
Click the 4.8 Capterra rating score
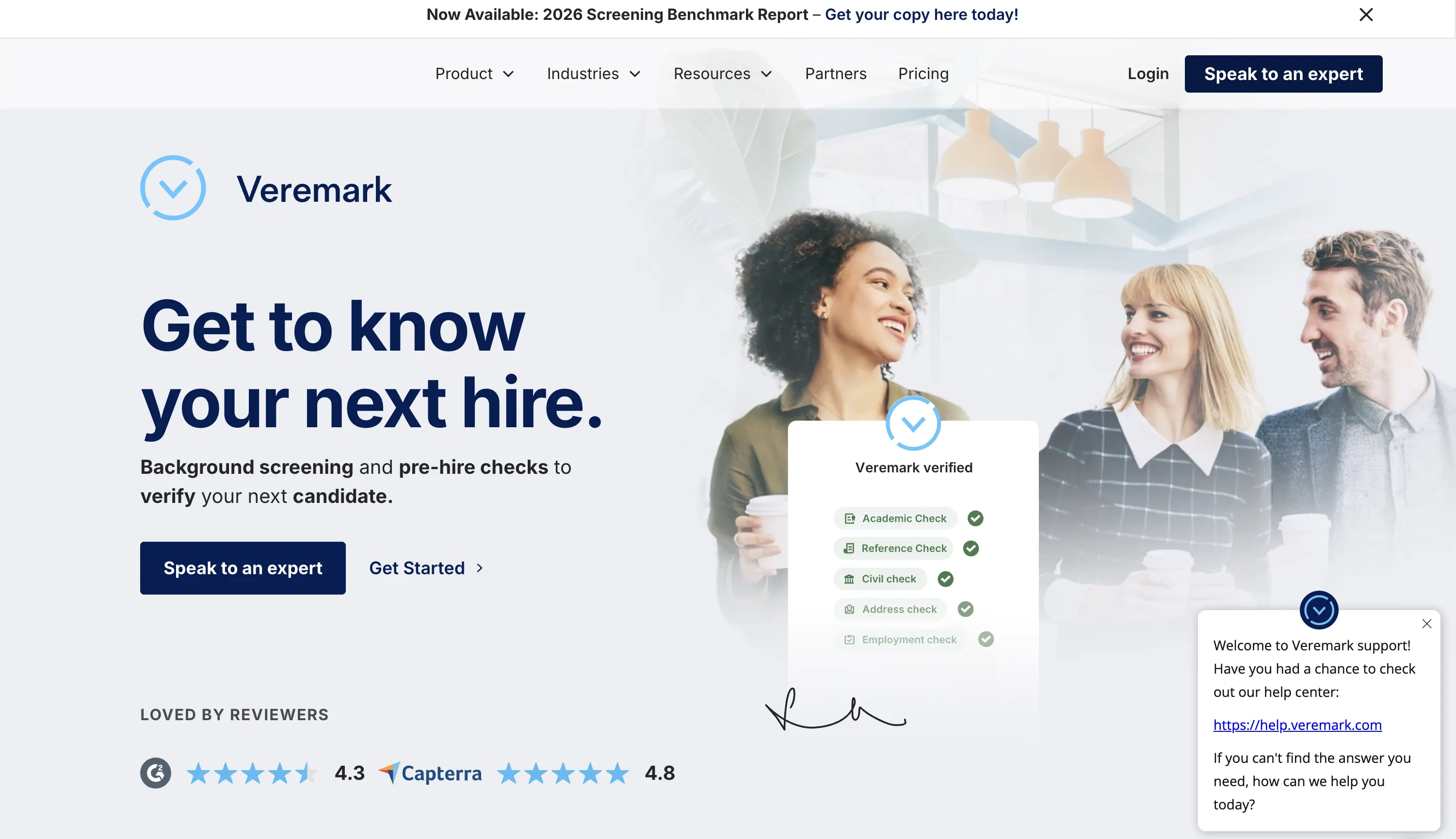pos(660,773)
